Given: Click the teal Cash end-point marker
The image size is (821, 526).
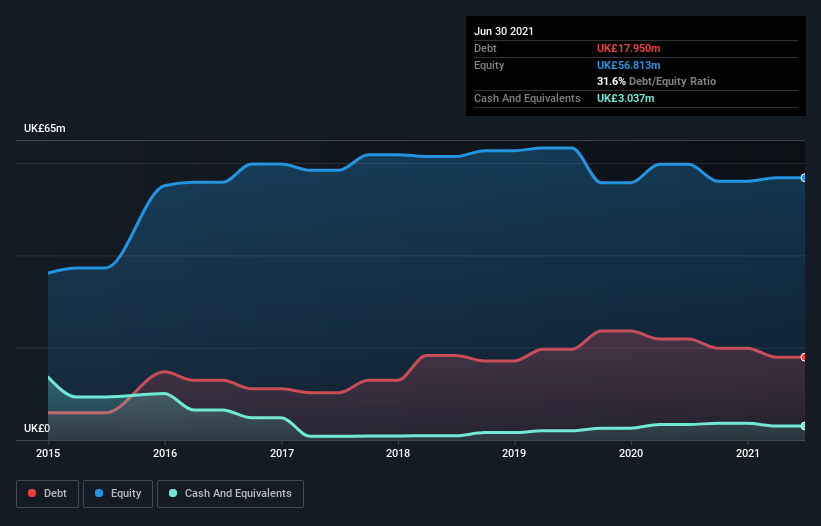Looking at the screenshot, I should tap(804, 426).
